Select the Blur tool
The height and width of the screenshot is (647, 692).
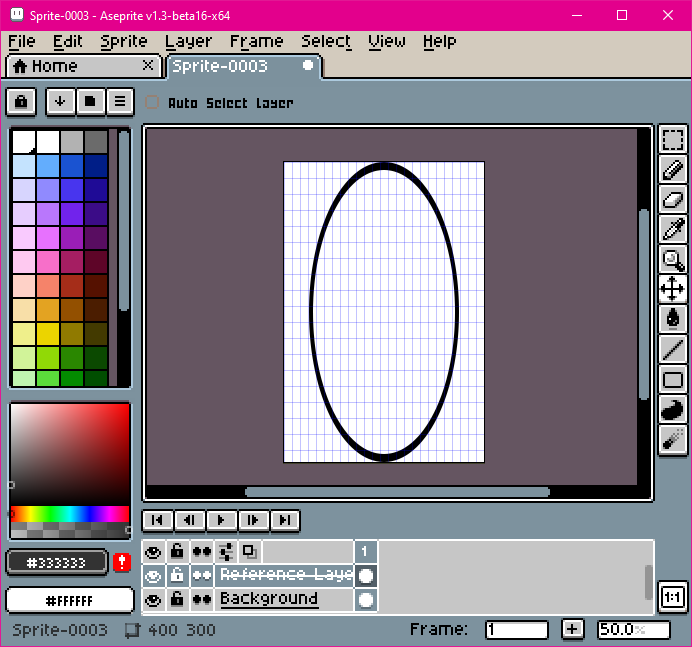(x=673, y=440)
